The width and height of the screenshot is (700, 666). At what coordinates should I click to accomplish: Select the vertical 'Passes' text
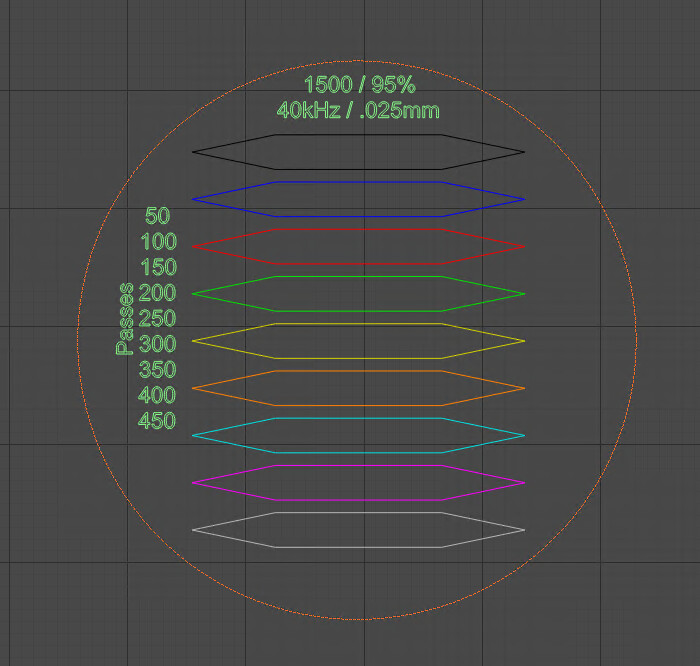(x=125, y=318)
